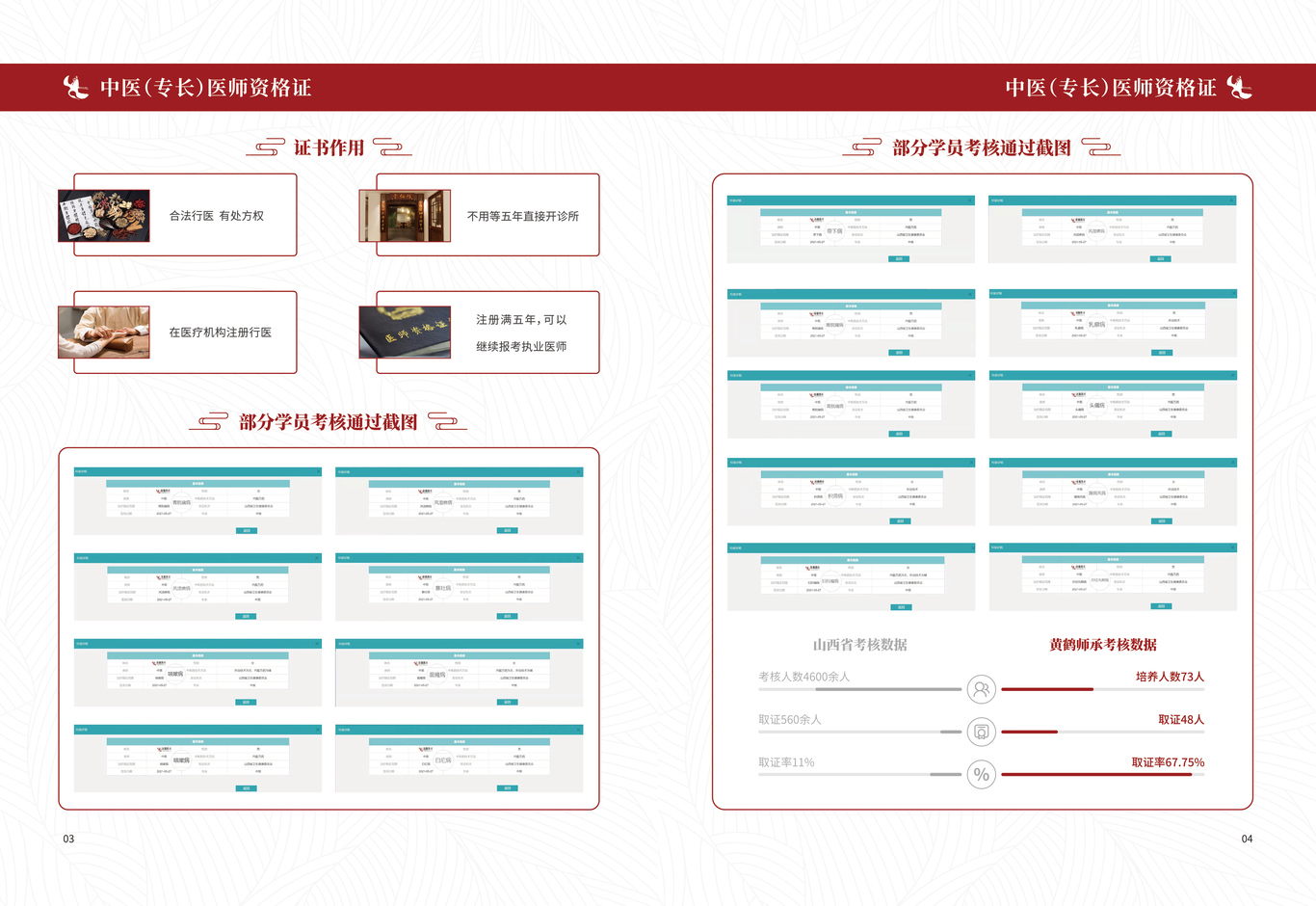1316x906 pixels.
Task: Open the 头痛病 exam screenshot
Action: tap(1113, 404)
